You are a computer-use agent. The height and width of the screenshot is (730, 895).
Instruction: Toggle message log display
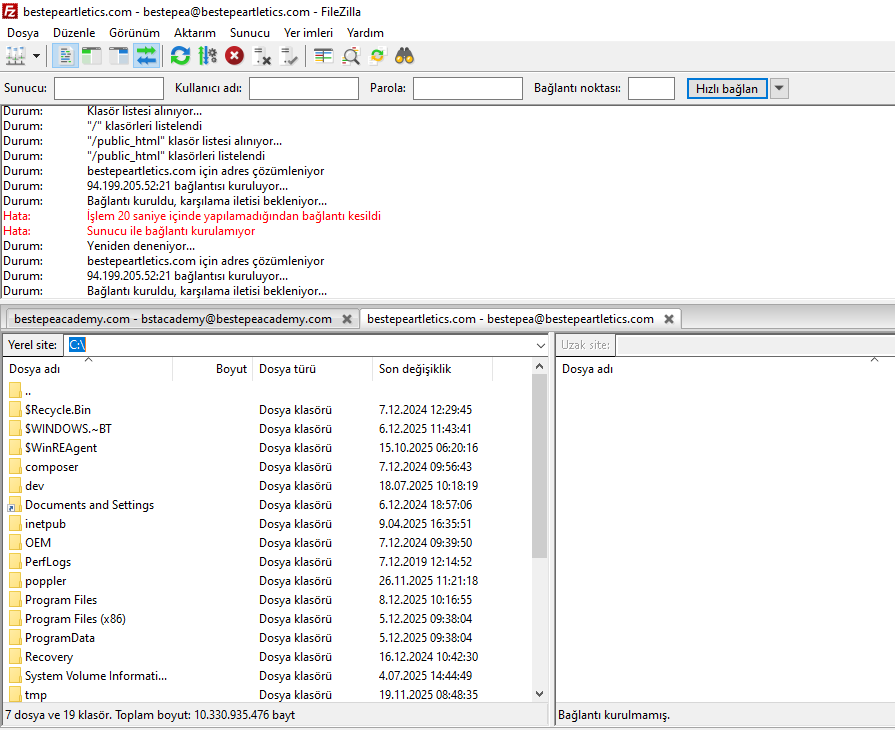pyautogui.click(x=66, y=56)
